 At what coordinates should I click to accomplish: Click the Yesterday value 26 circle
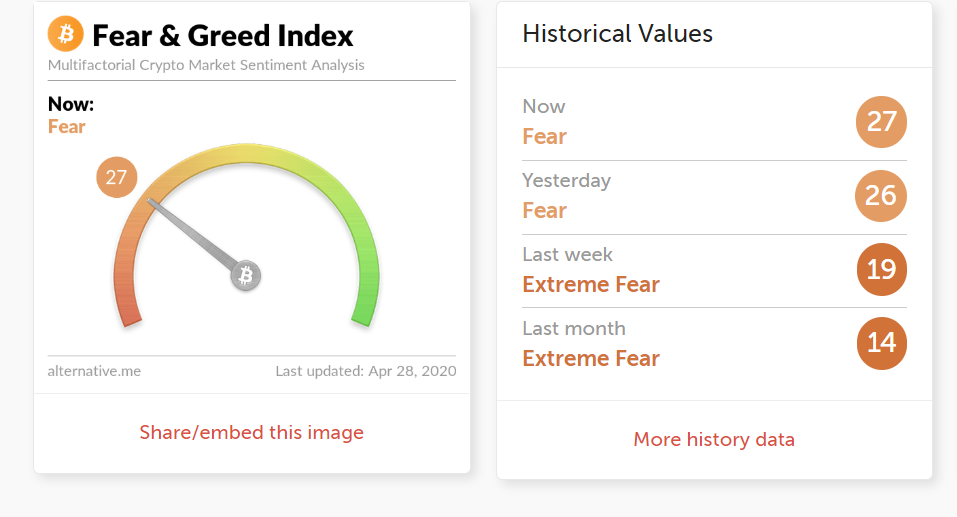pos(881,196)
